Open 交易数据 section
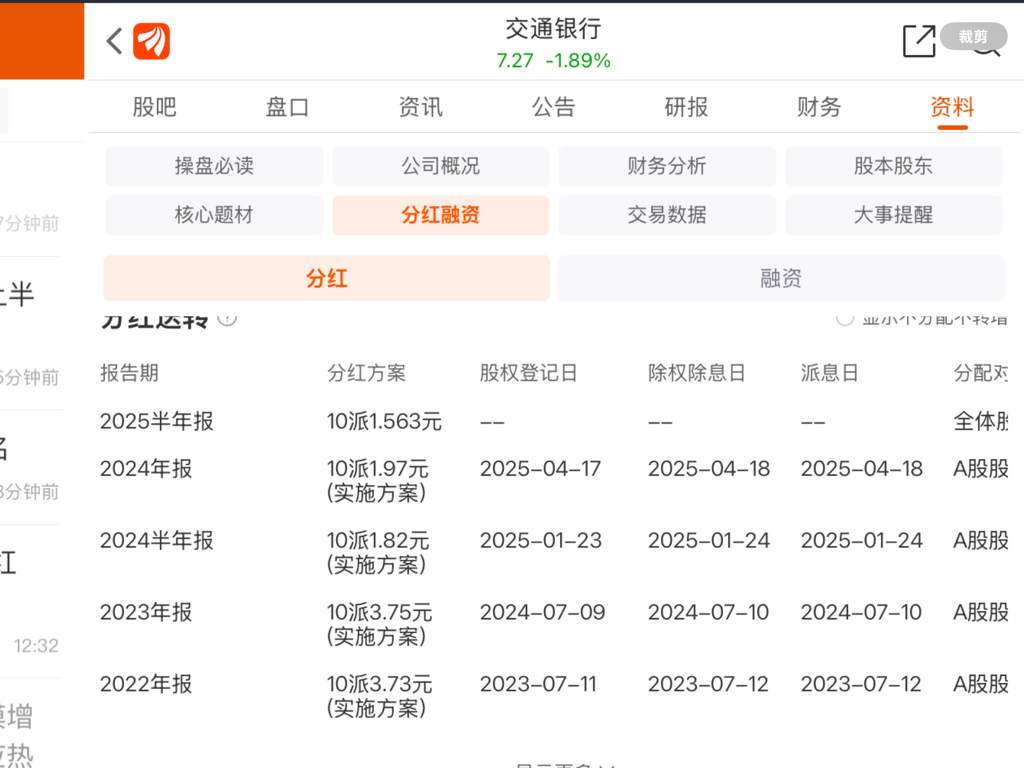Image resolution: width=1024 pixels, height=768 pixels. (667, 215)
